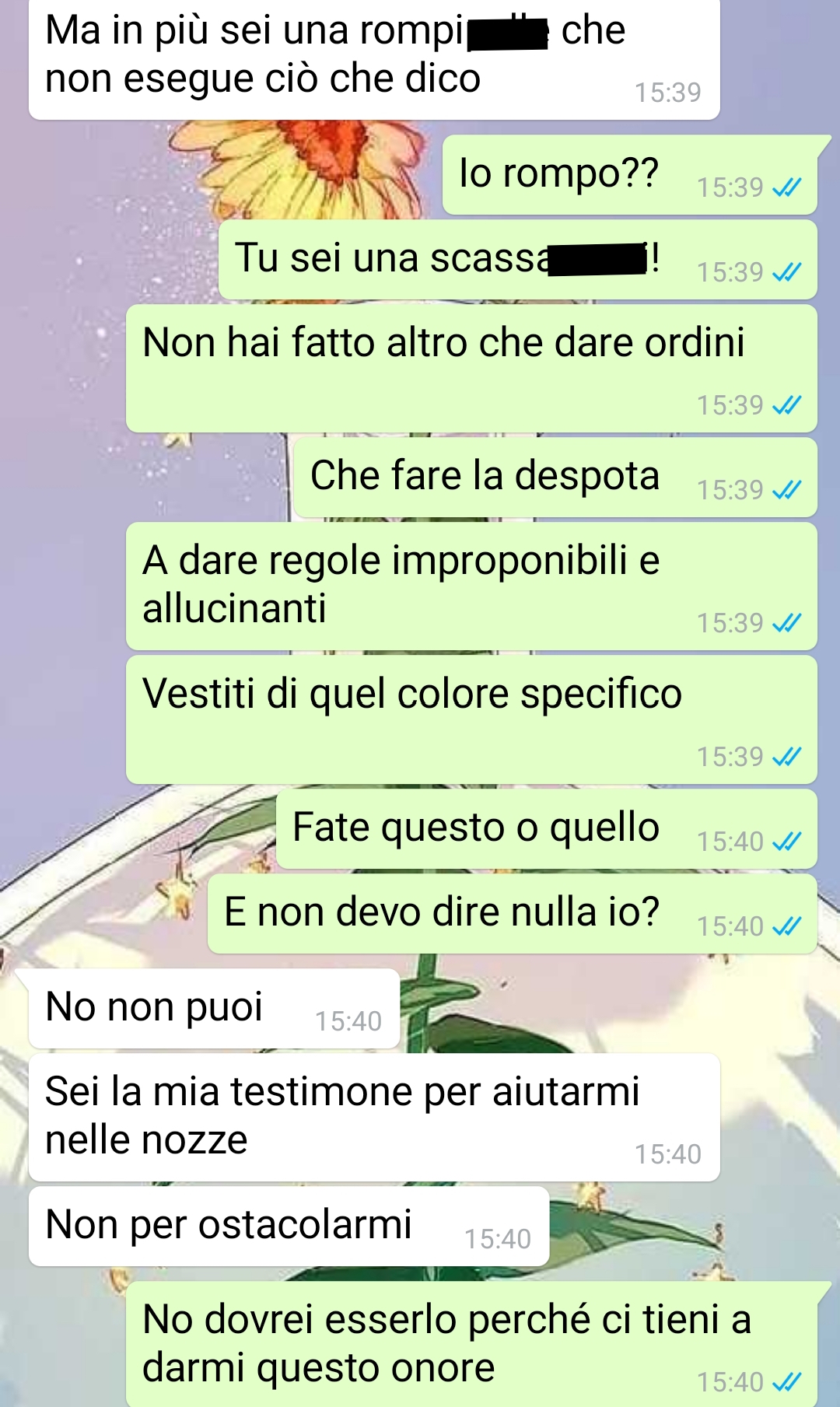Viewport: 840px width, 1407px height.
Task: Tap read ticks on 'Fate questo o quello'
Action: pos(786,842)
